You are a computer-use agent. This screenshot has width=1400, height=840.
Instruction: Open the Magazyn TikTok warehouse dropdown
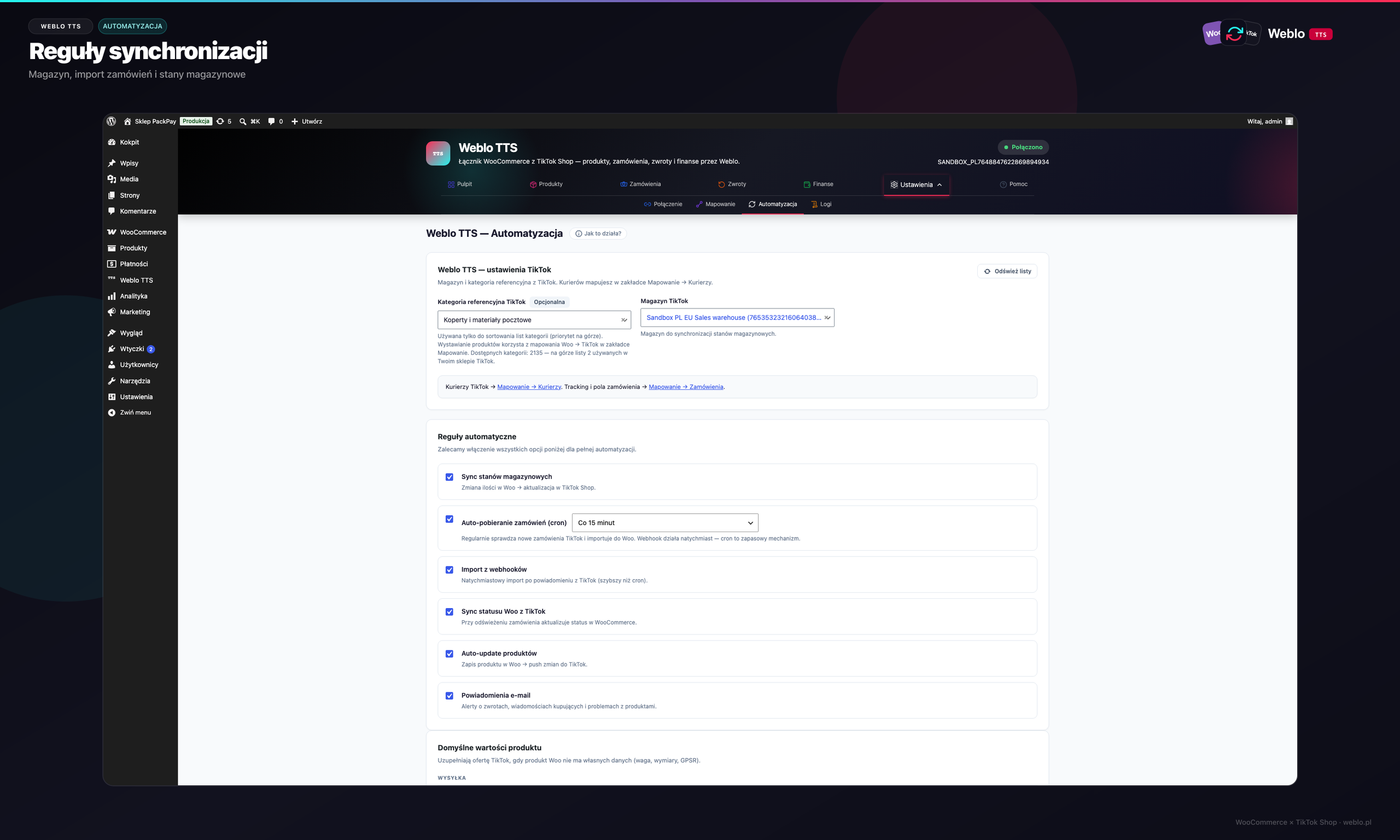click(737, 318)
